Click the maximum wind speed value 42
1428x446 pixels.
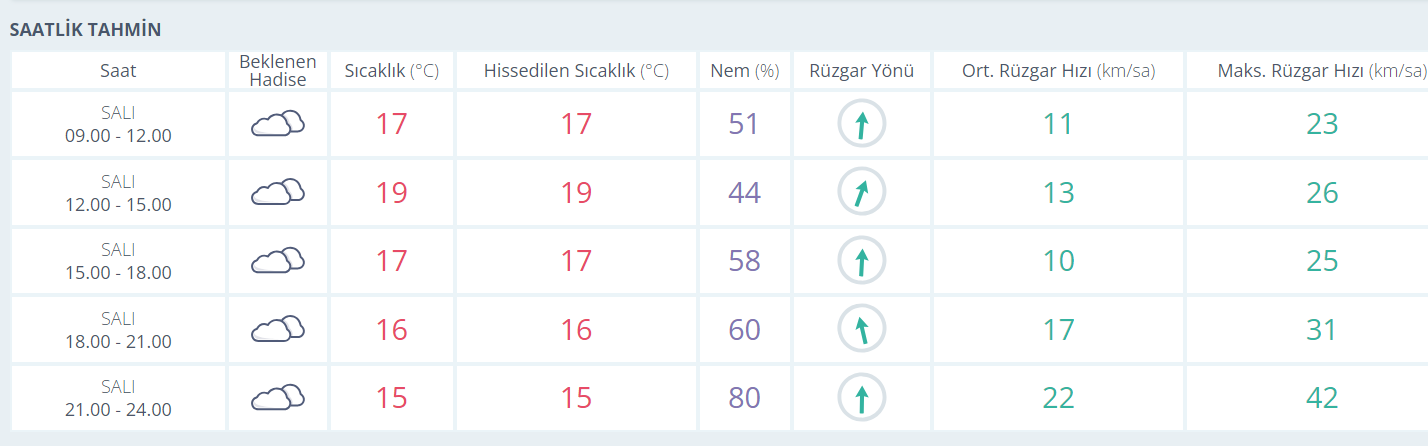click(1322, 398)
